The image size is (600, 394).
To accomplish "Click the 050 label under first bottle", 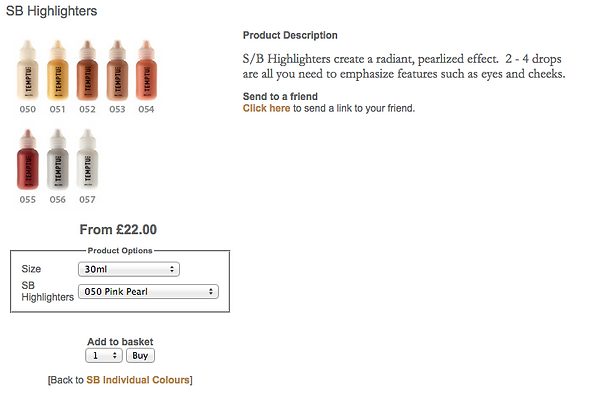I will coord(28,109).
